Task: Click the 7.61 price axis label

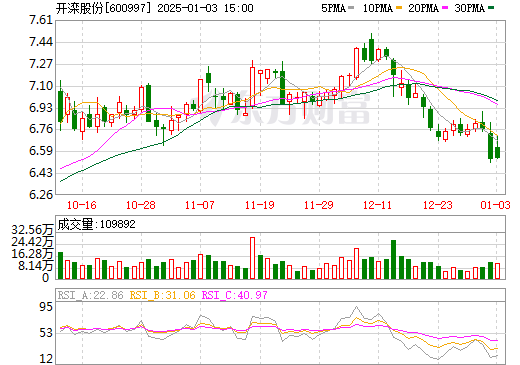Action: click(41, 20)
